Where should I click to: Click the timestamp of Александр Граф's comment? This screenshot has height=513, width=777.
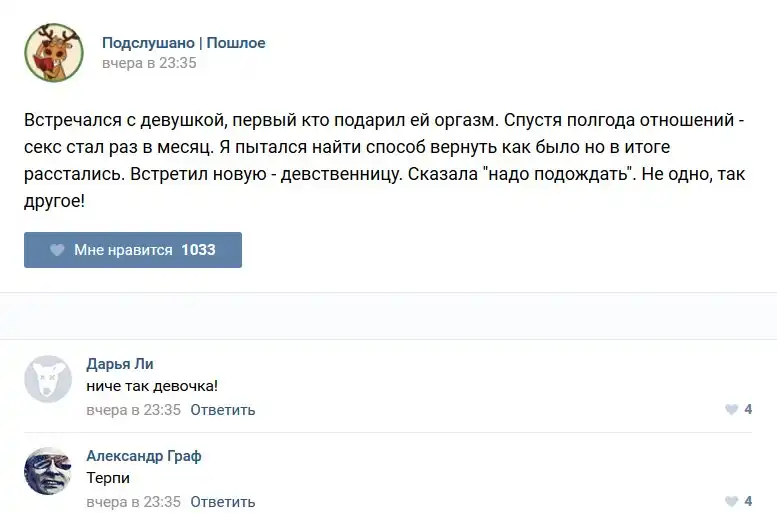[x=133, y=502]
